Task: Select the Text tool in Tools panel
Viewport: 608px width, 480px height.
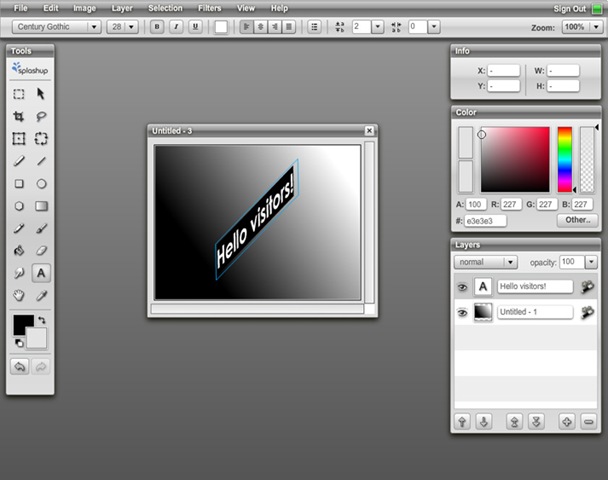Action: tap(42, 273)
